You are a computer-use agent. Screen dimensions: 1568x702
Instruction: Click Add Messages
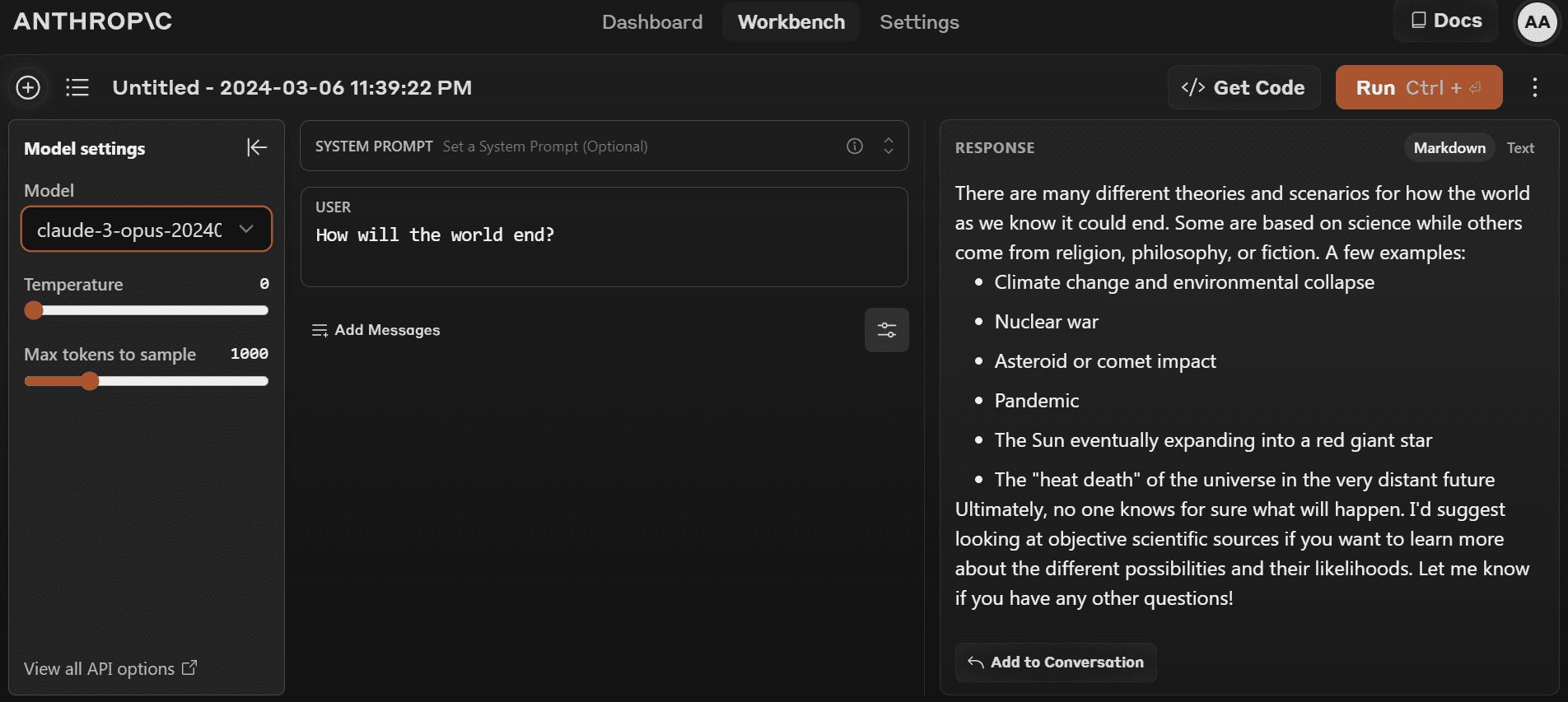[376, 330]
